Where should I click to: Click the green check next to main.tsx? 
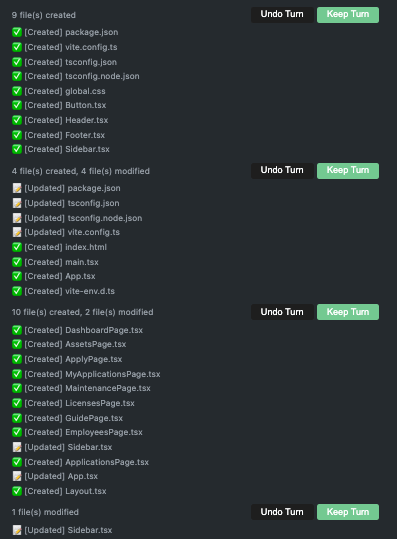17,262
